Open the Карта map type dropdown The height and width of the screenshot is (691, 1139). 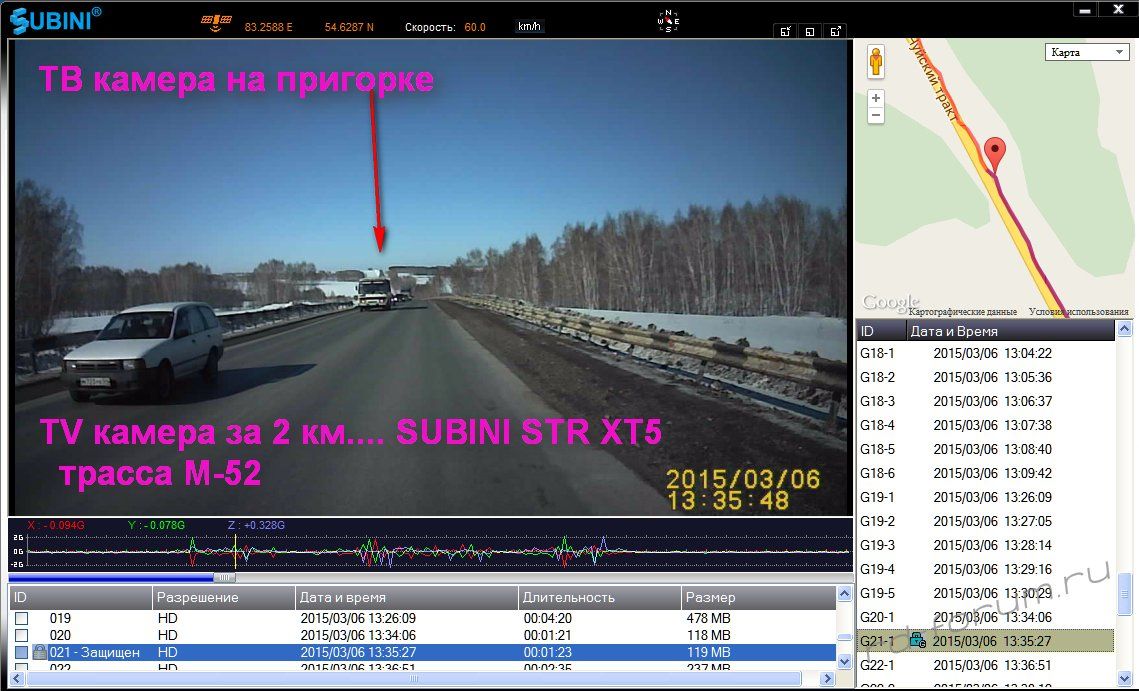point(1086,52)
